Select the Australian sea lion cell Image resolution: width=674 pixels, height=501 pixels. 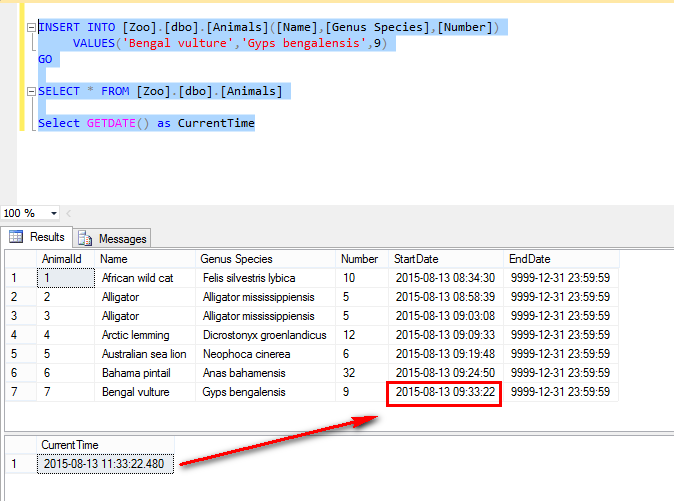tap(145, 354)
